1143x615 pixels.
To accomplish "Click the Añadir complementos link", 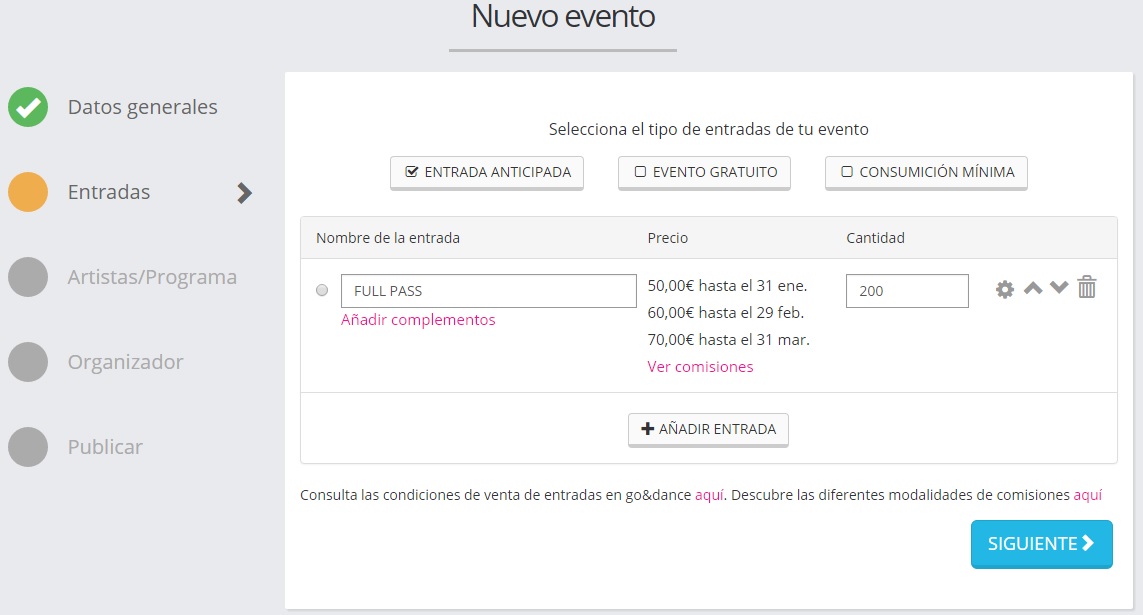I will click(x=417, y=320).
